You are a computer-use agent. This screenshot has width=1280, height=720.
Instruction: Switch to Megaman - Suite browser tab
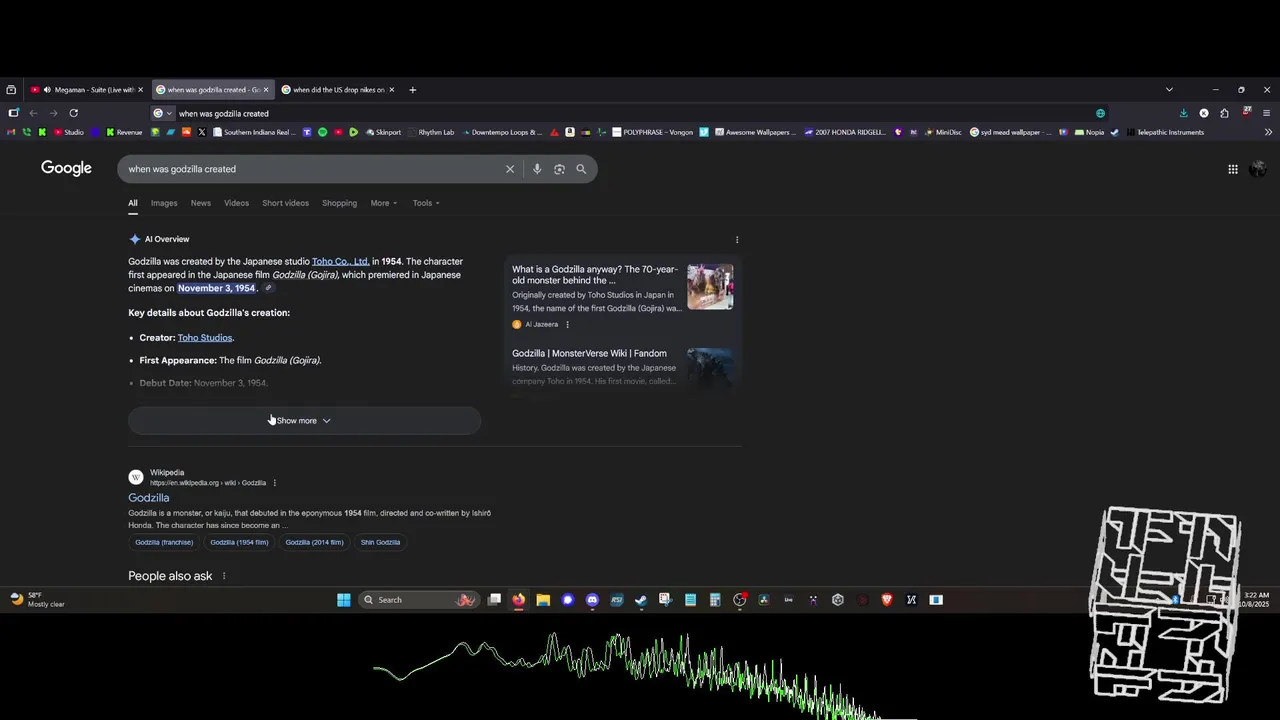tap(86, 90)
